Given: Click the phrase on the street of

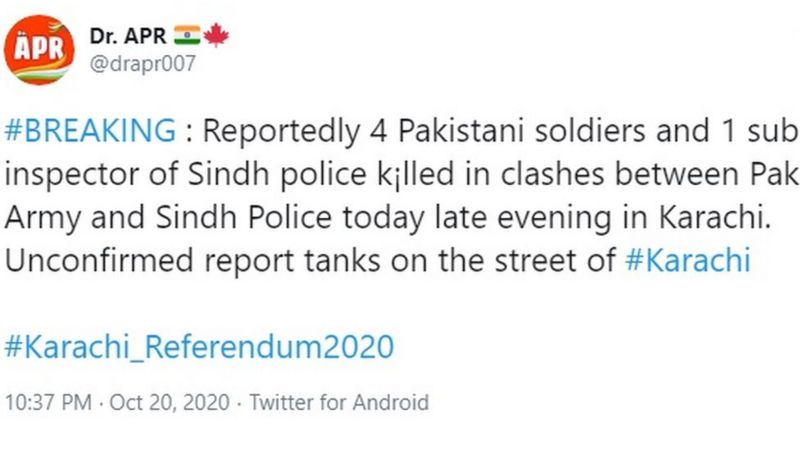Looking at the screenshot, I should [x=504, y=260].
